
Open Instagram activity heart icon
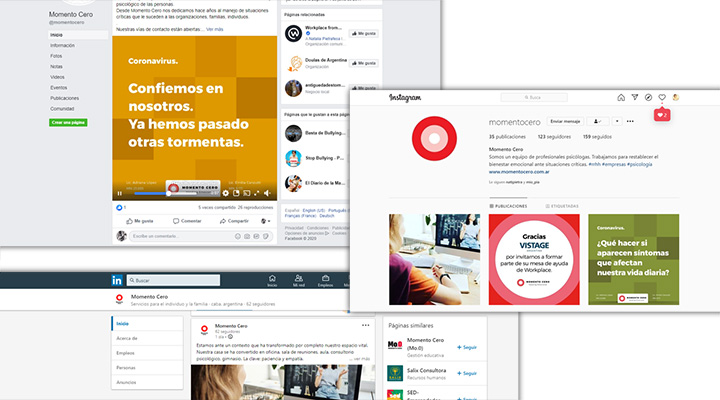click(662, 97)
